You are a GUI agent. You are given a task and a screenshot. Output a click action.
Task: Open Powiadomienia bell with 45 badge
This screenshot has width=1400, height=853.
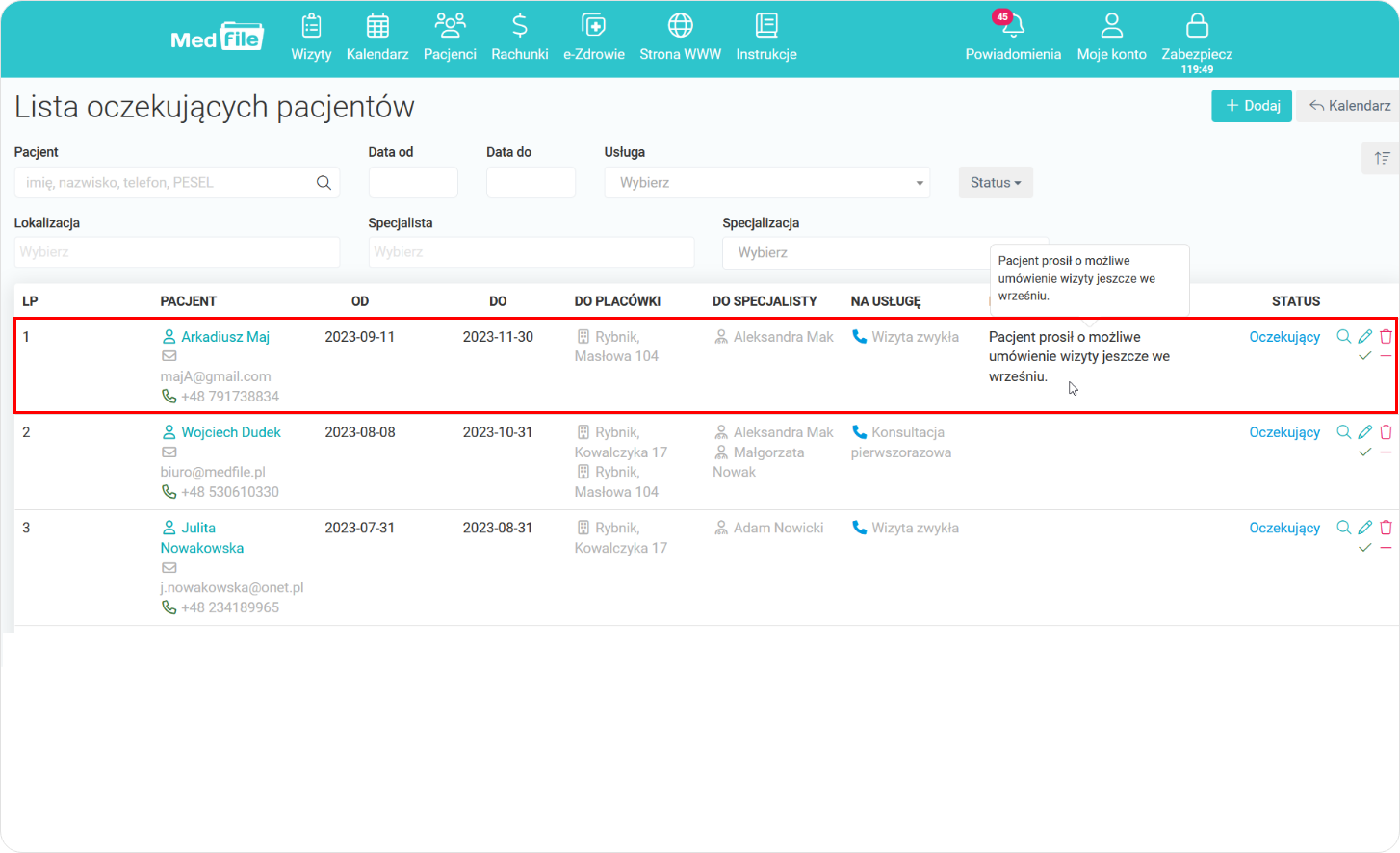click(x=1013, y=38)
